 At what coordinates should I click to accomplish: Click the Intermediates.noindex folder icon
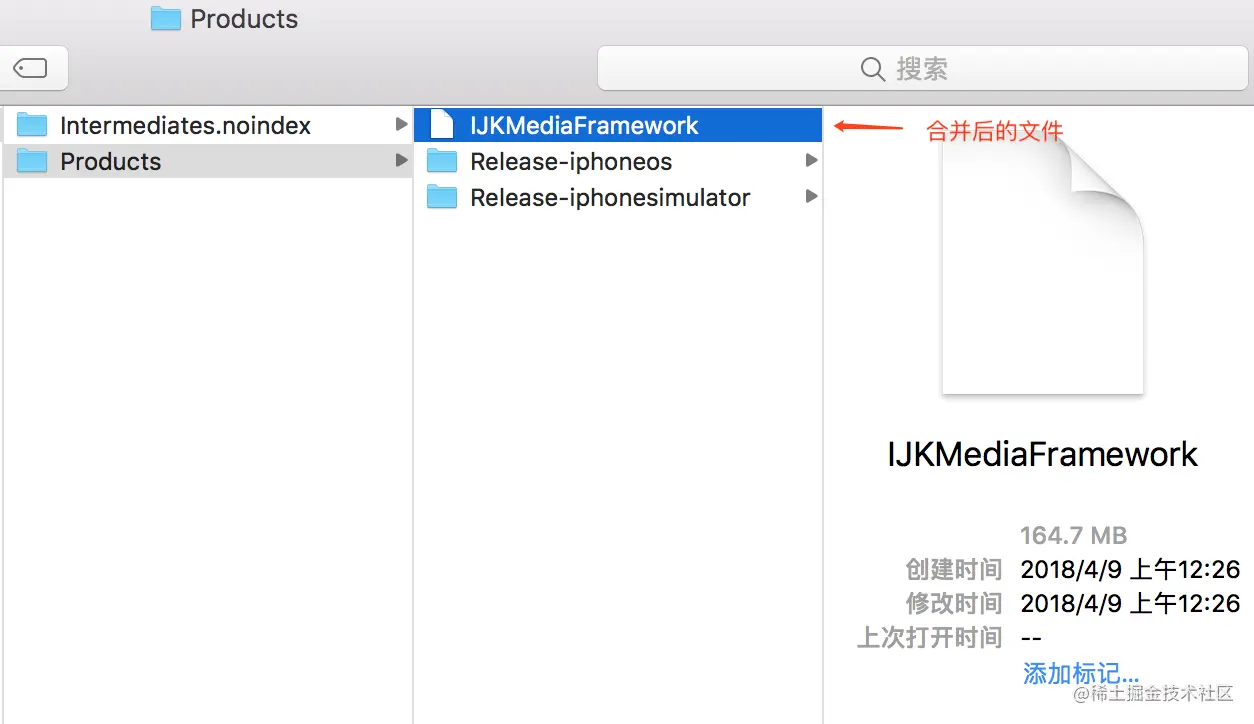click(x=33, y=125)
